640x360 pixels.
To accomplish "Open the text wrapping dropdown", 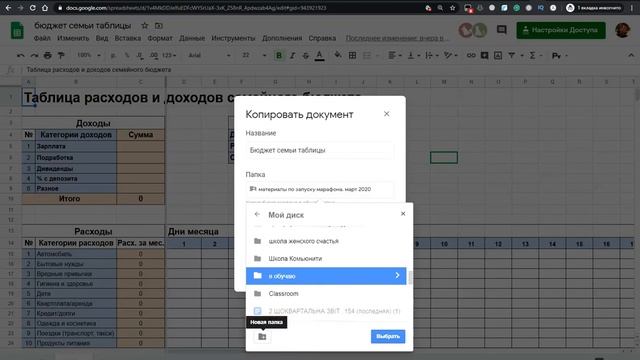I will click(x=431, y=55).
